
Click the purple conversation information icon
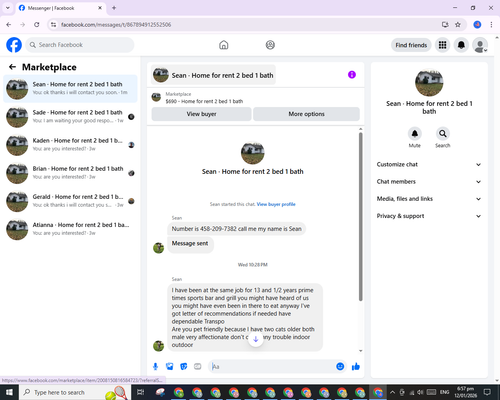pos(352,75)
